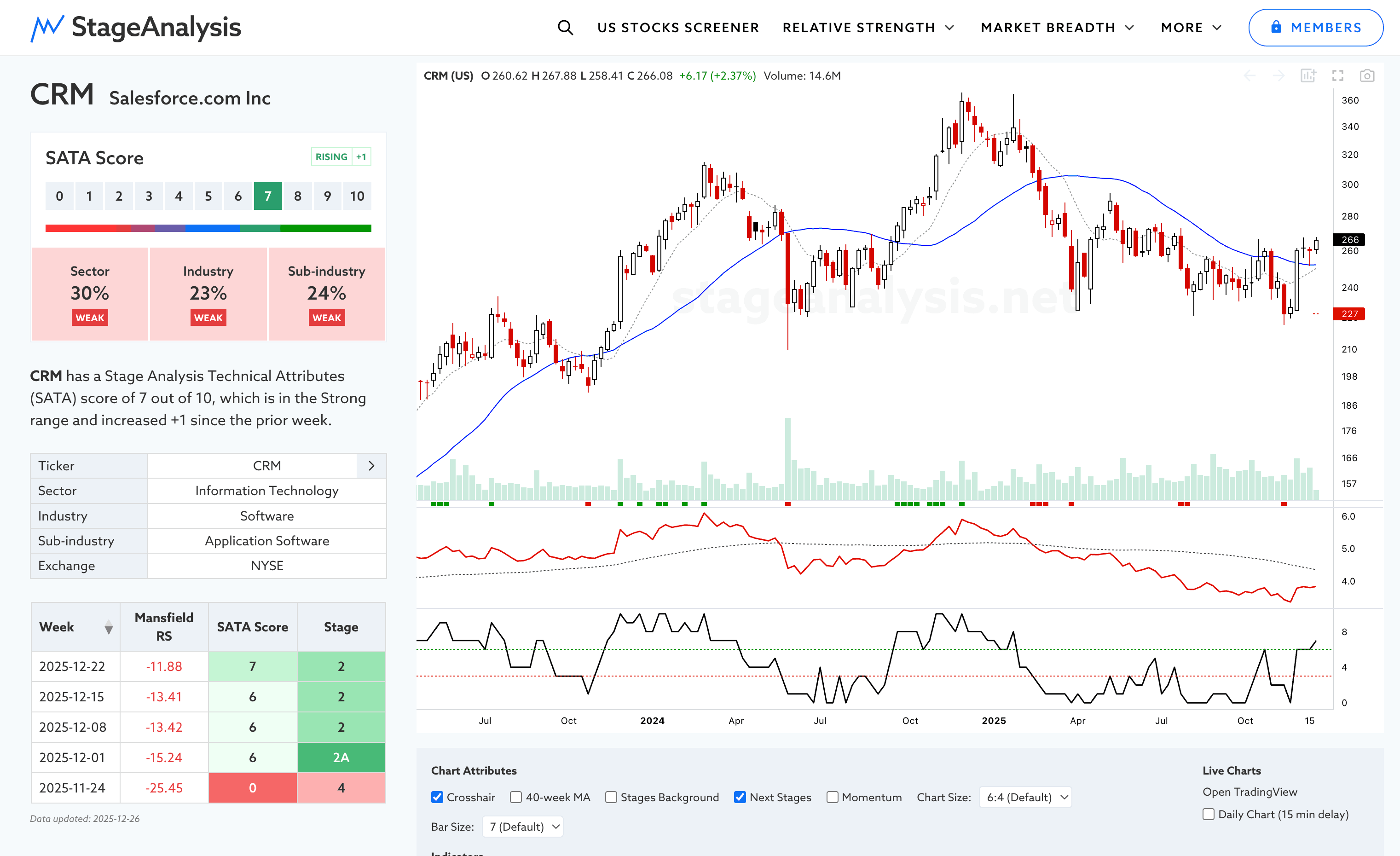This screenshot has width=1400, height=856.
Task: Disable the Crosshair checkbox
Action: pyautogui.click(x=437, y=797)
